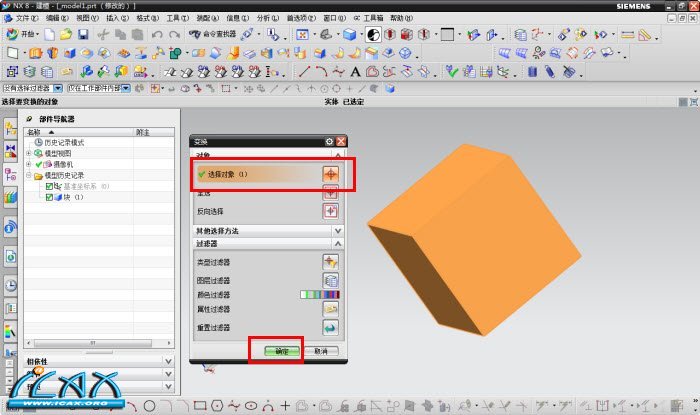Click the 反向选择 (invert selection) icon

[330, 211]
